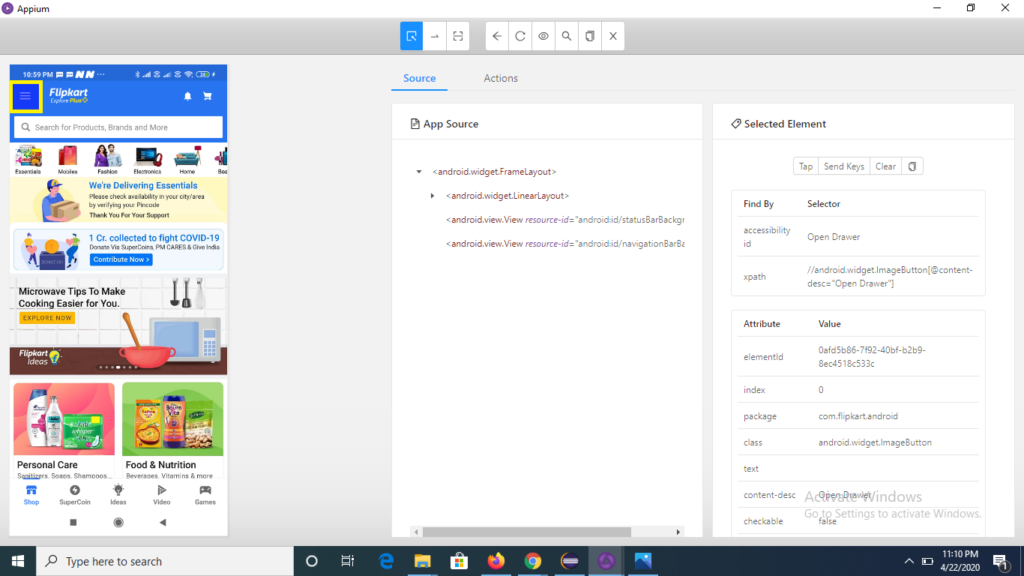1024x576 pixels.
Task: Click the Send Keys button
Action: [844, 167]
